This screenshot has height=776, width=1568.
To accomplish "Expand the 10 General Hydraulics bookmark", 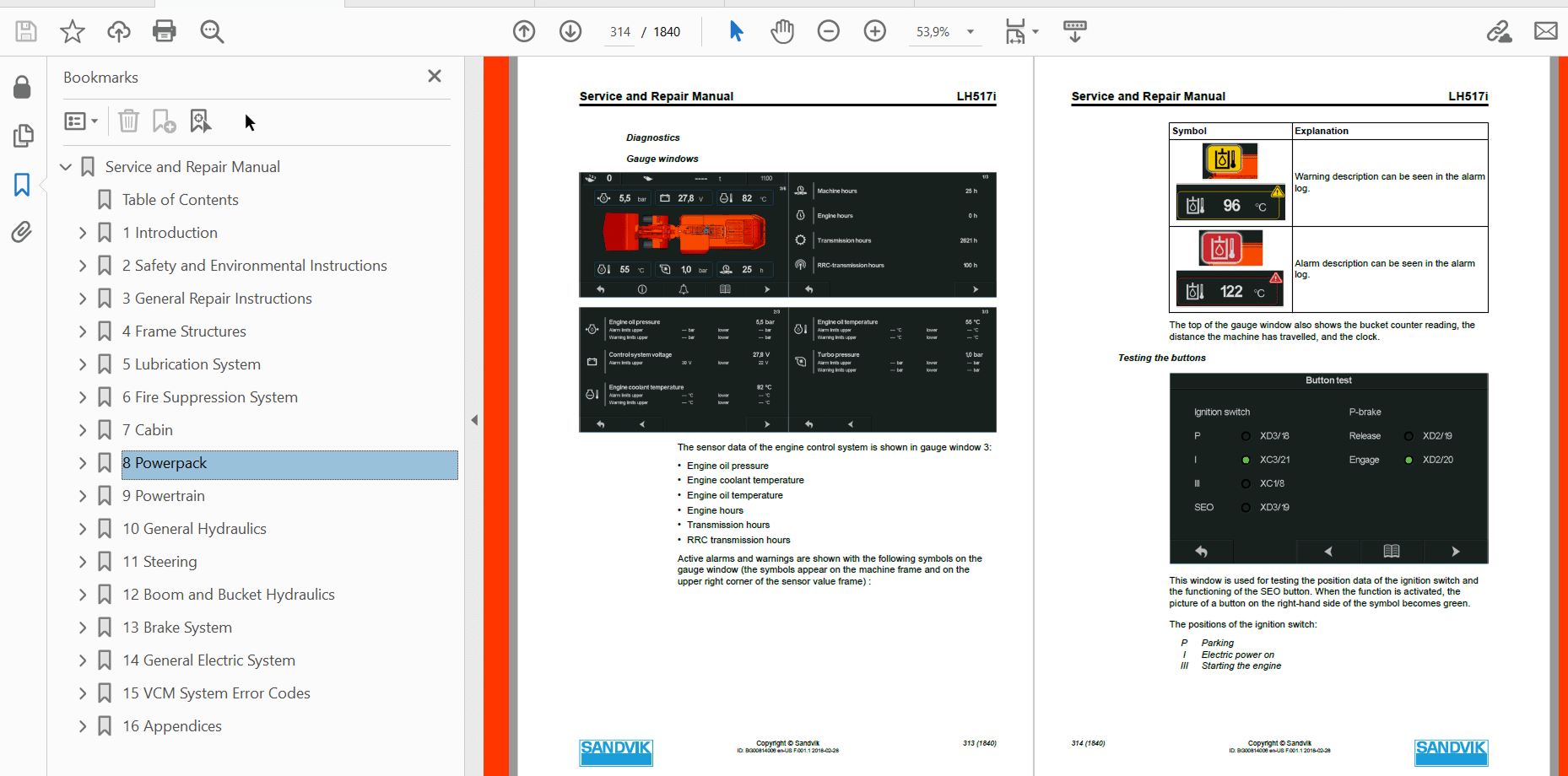I will coord(83,529).
